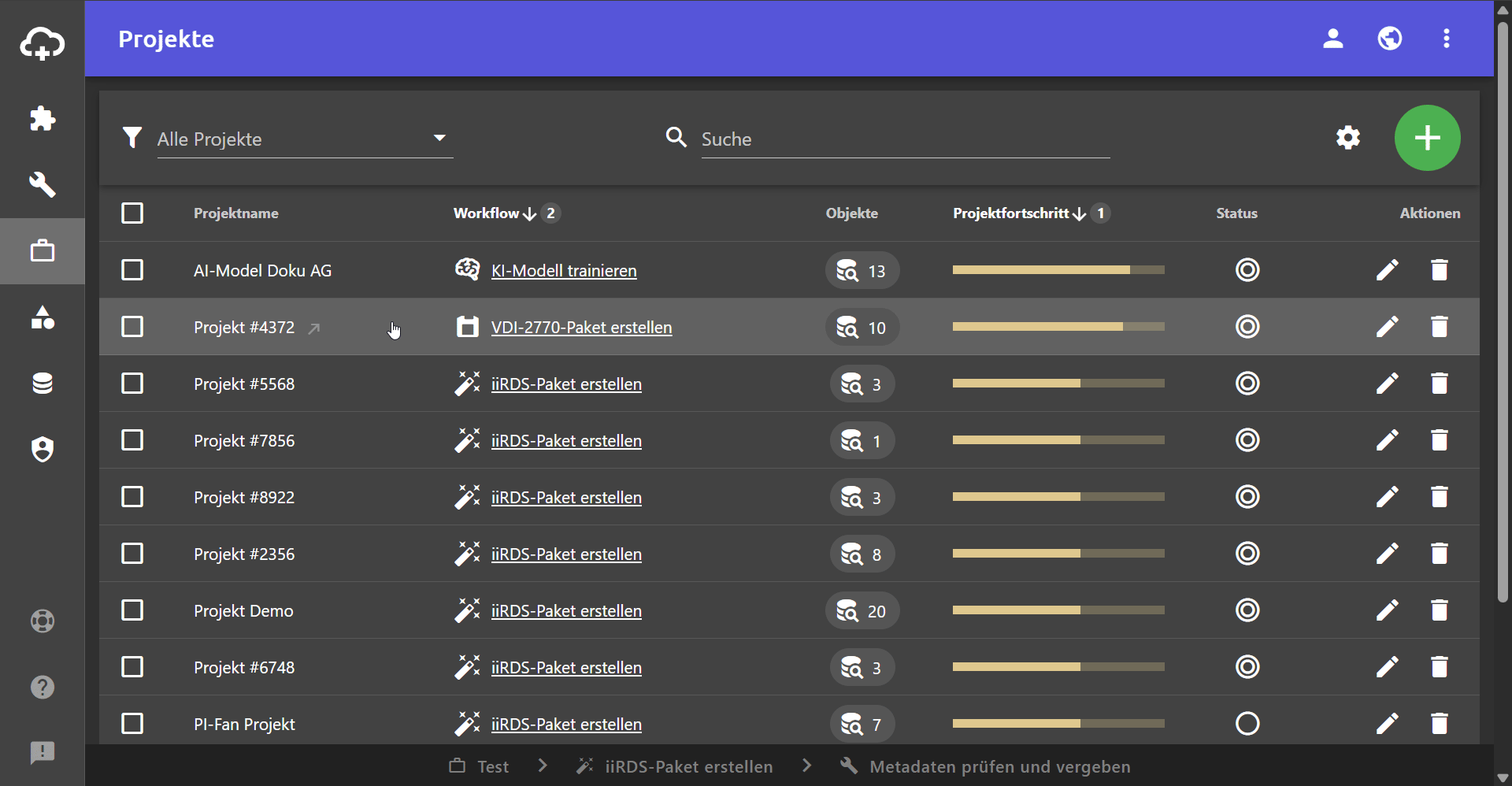The image size is (1512, 786).
Task: Open table settings gear icon
Action: [x=1347, y=138]
